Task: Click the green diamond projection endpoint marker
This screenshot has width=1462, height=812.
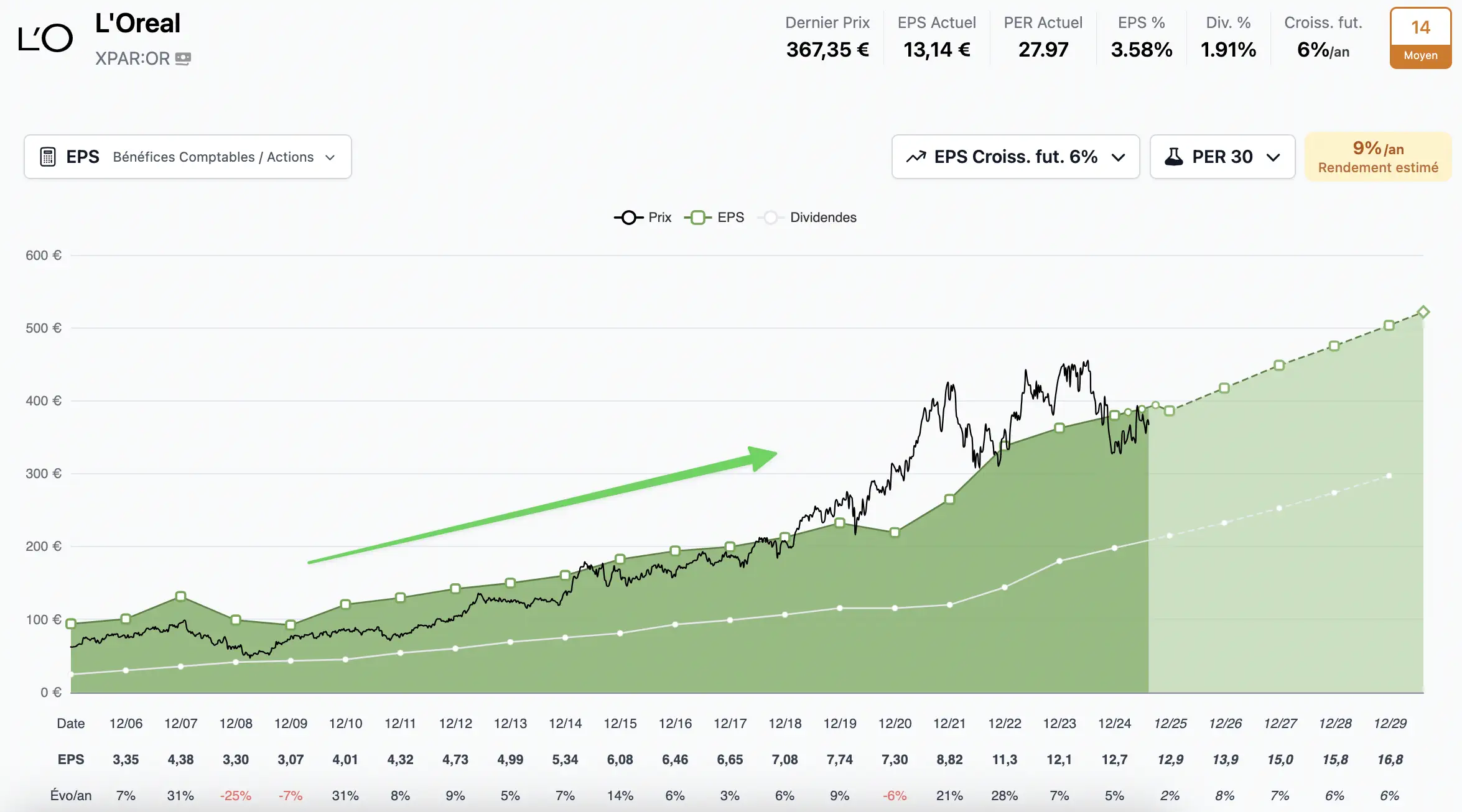Action: point(1423,311)
